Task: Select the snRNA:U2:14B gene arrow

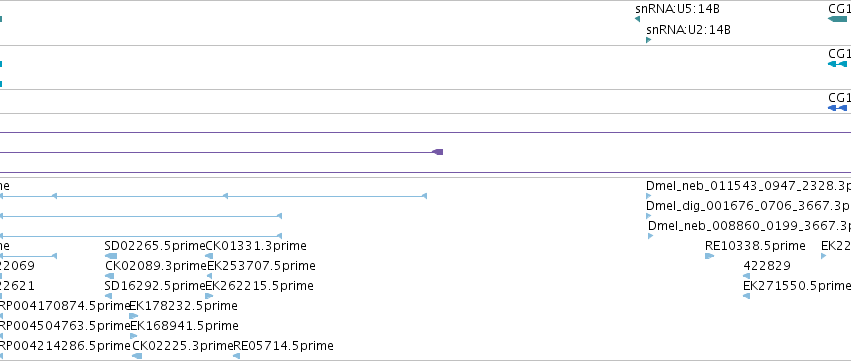Action: tap(649, 40)
